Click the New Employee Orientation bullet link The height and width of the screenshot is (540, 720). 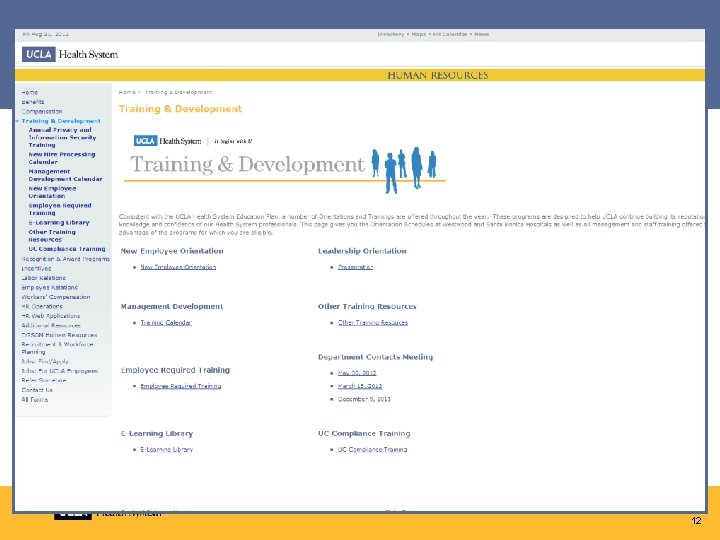[x=178, y=267]
